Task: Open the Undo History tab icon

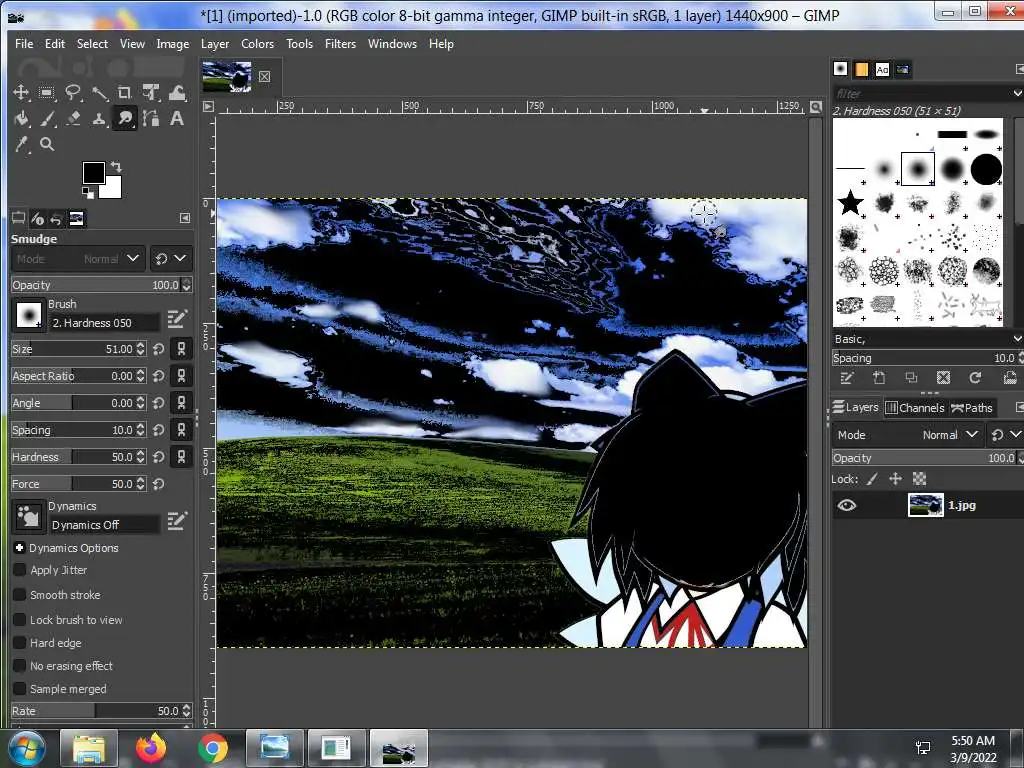Action: tap(57, 219)
